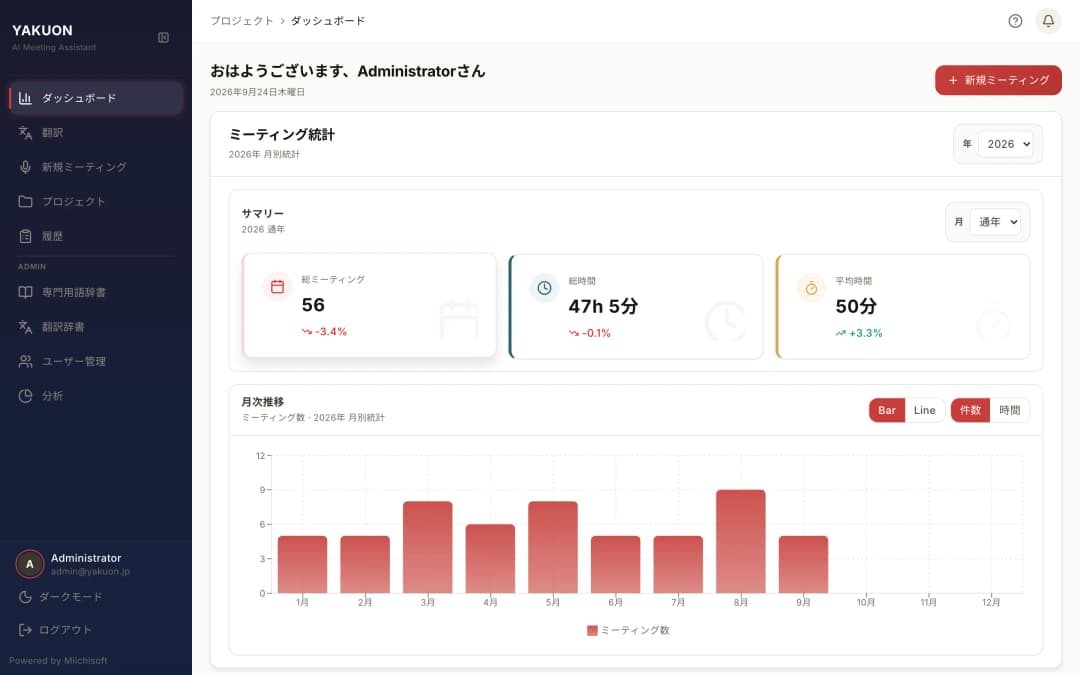The width and height of the screenshot is (1080, 675).
Task: Open the 履歴 sidebar item
Action: tap(96, 236)
